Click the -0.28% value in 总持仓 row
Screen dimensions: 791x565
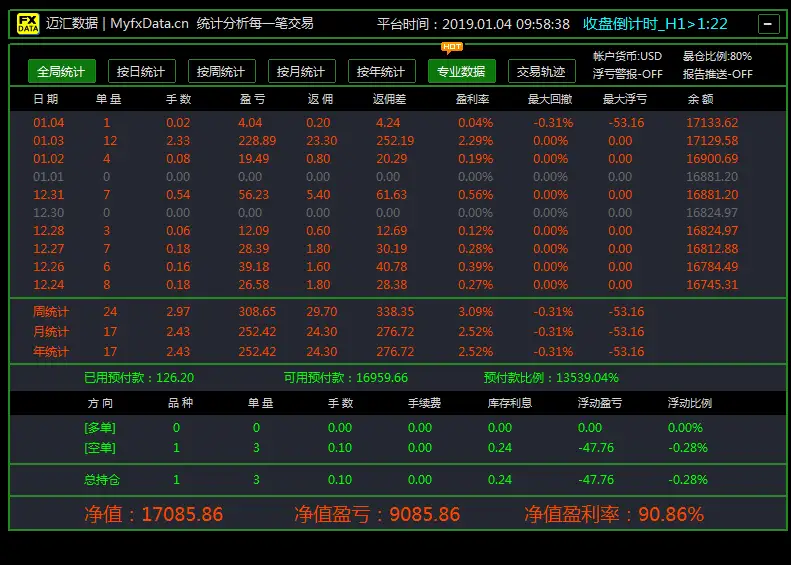[x=688, y=480]
